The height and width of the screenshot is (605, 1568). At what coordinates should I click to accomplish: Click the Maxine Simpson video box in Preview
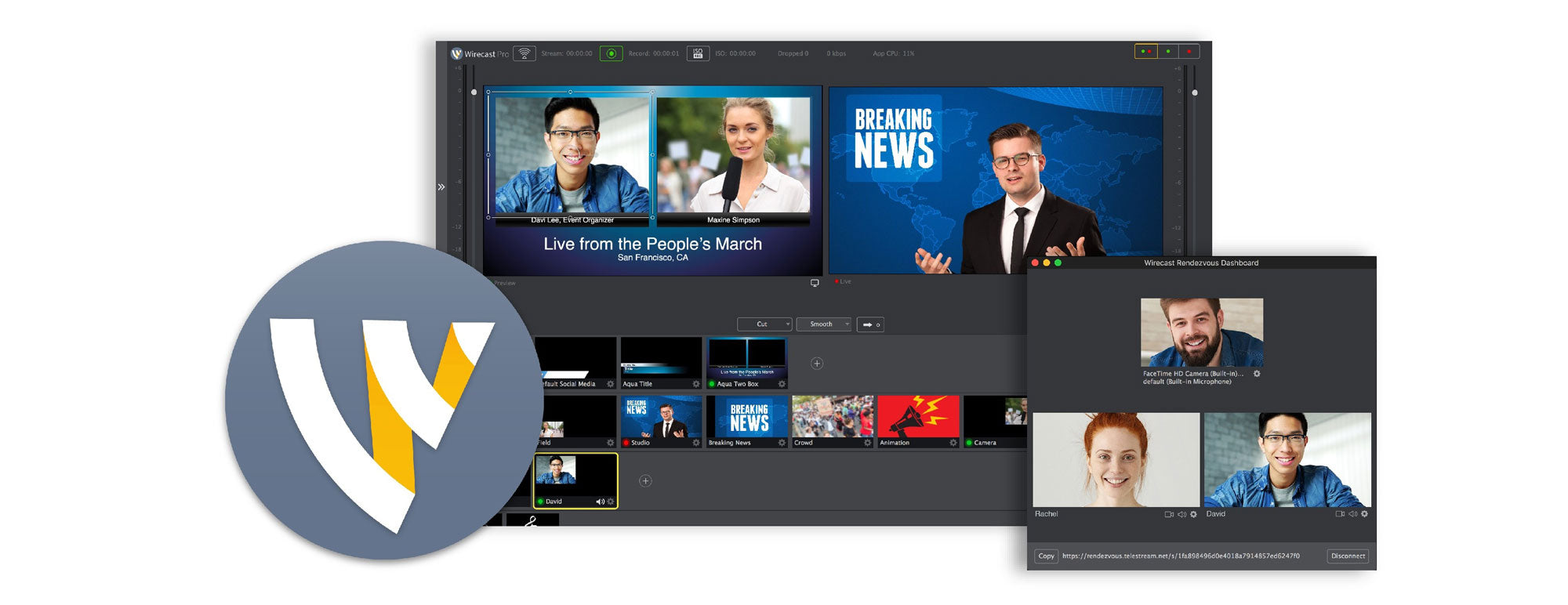(x=733, y=155)
